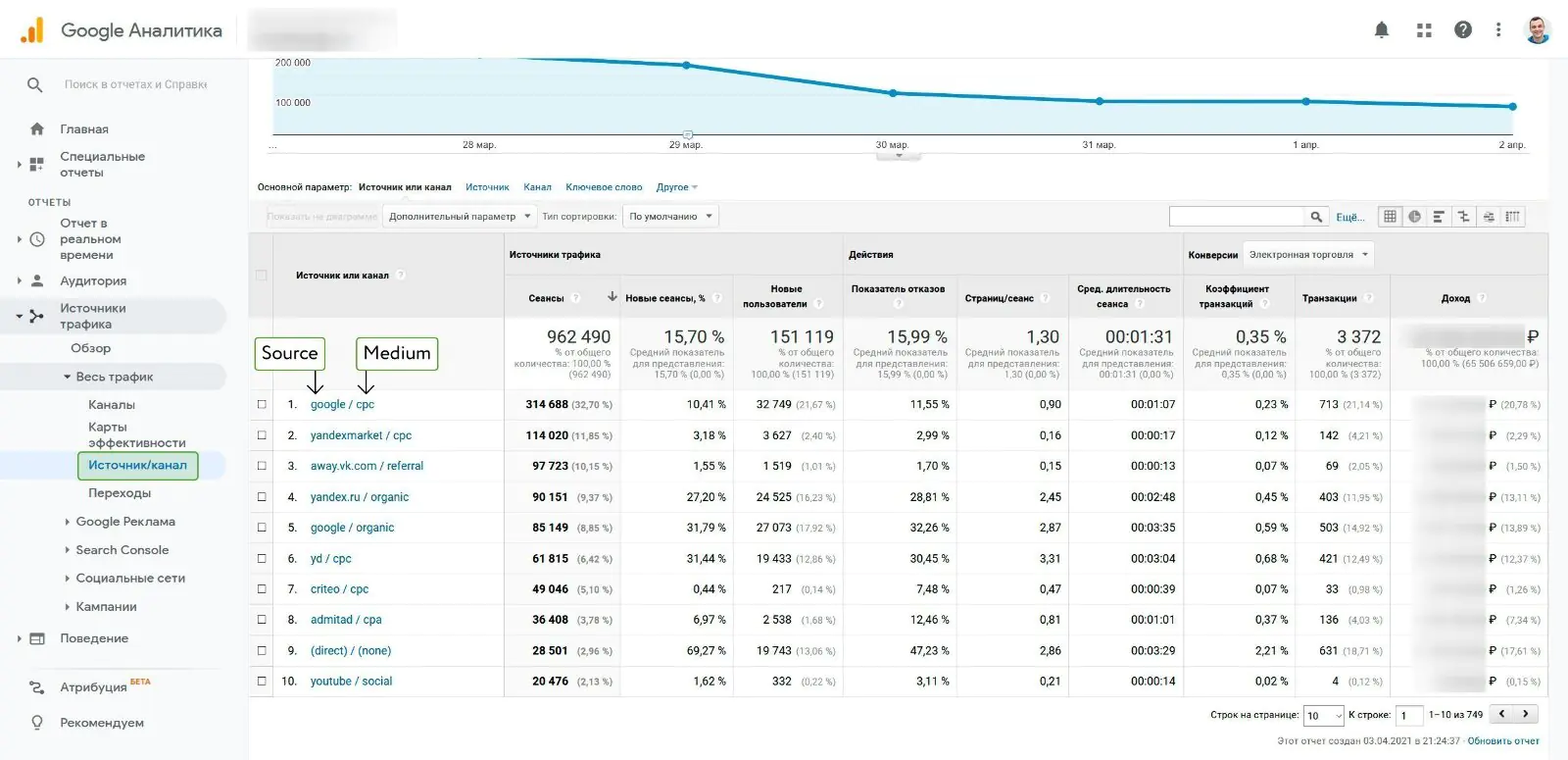Select the Ключевое слово primary dimension
The image size is (1568, 760).
pos(604,187)
